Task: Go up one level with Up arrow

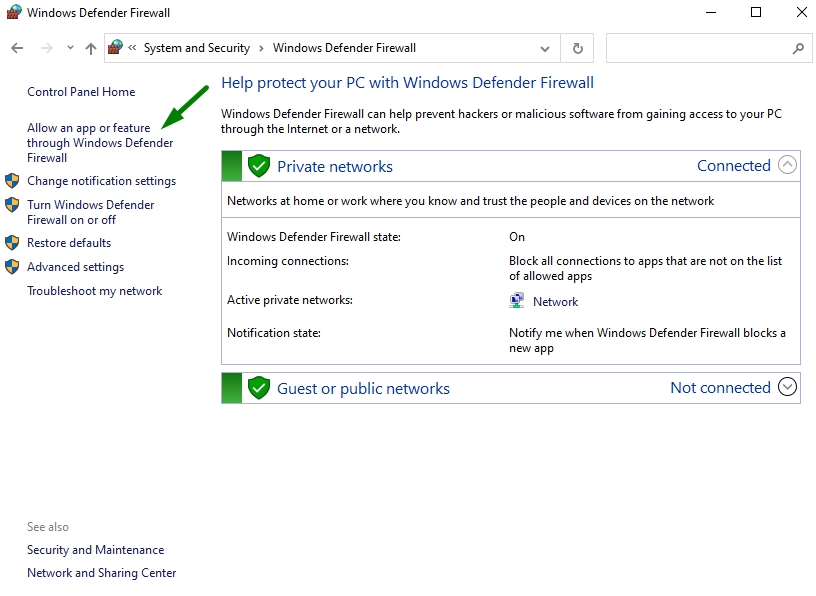Action: [91, 48]
